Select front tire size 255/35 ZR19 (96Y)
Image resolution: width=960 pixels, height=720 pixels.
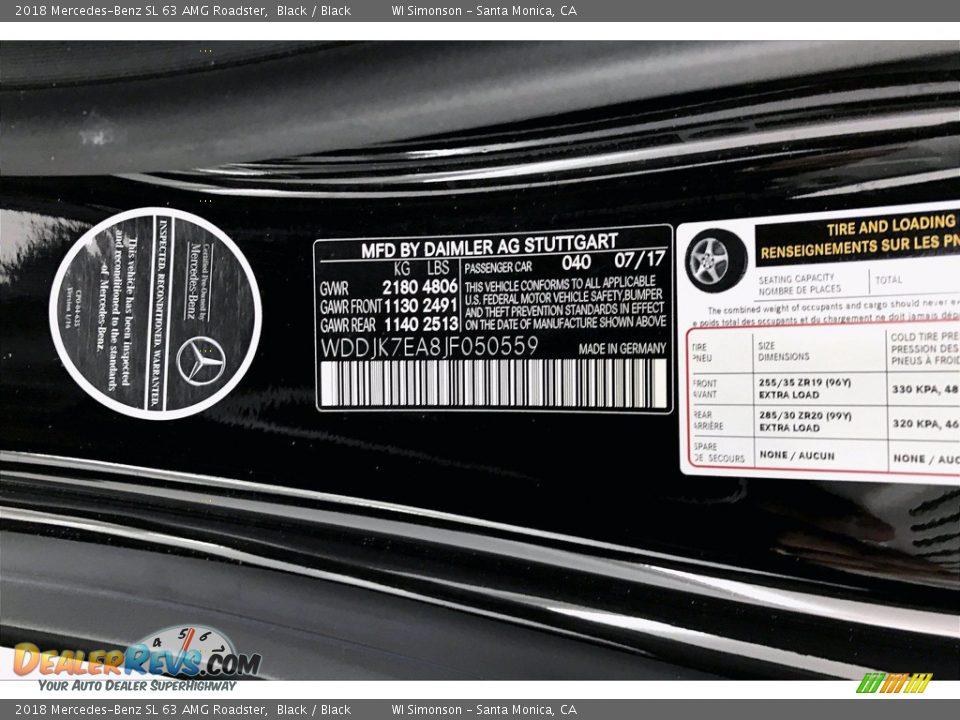click(805, 383)
